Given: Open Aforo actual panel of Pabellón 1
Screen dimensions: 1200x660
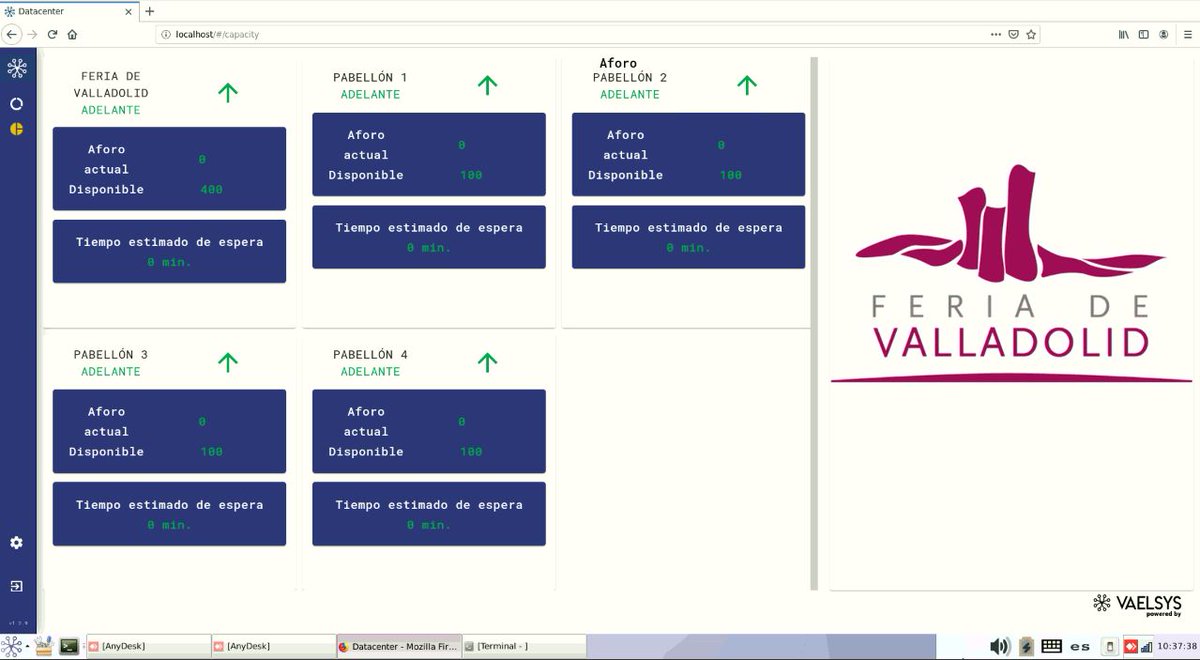Looking at the screenshot, I should [x=429, y=154].
